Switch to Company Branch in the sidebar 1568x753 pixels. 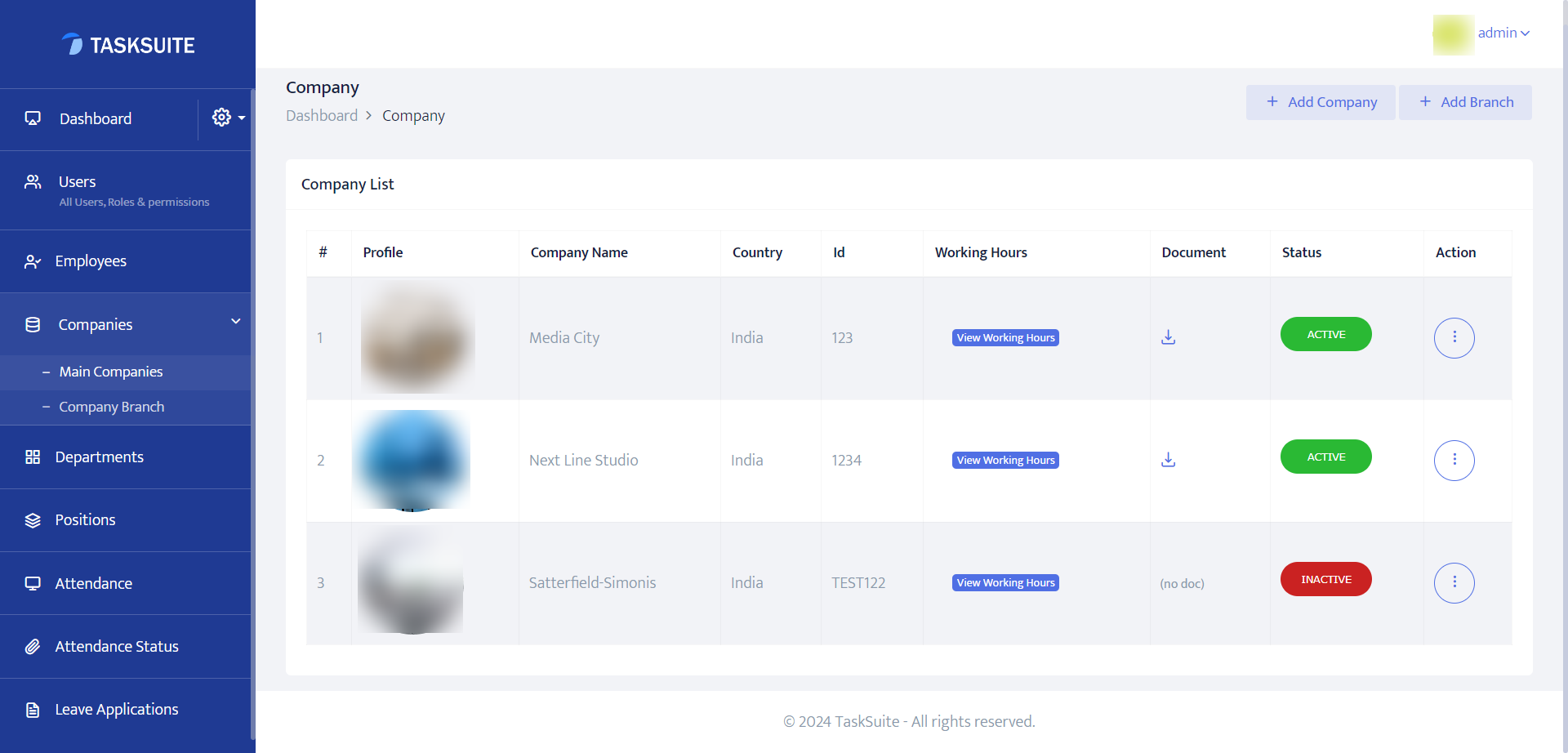[x=112, y=406]
